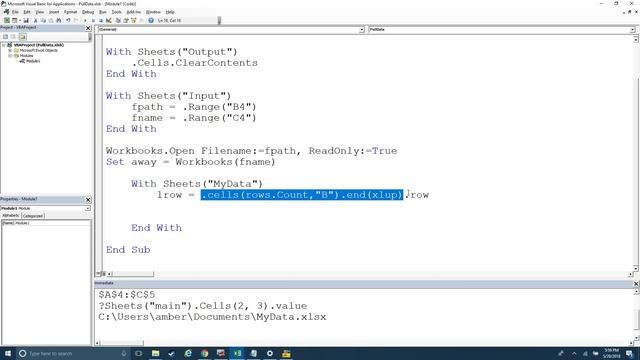
Task: Open the File menu
Action: tap(15, 12)
